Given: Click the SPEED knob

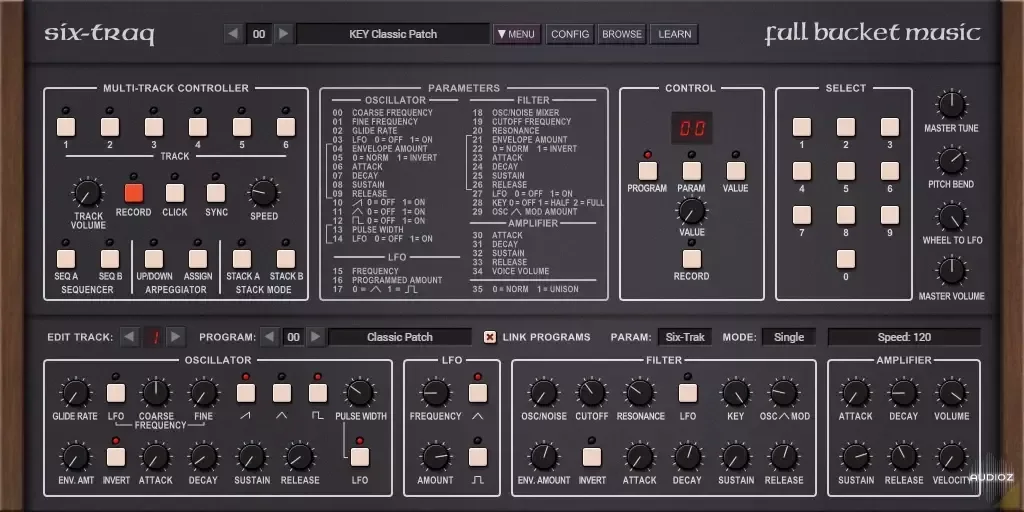Looking at the screenshot, I should pos(264,193).
